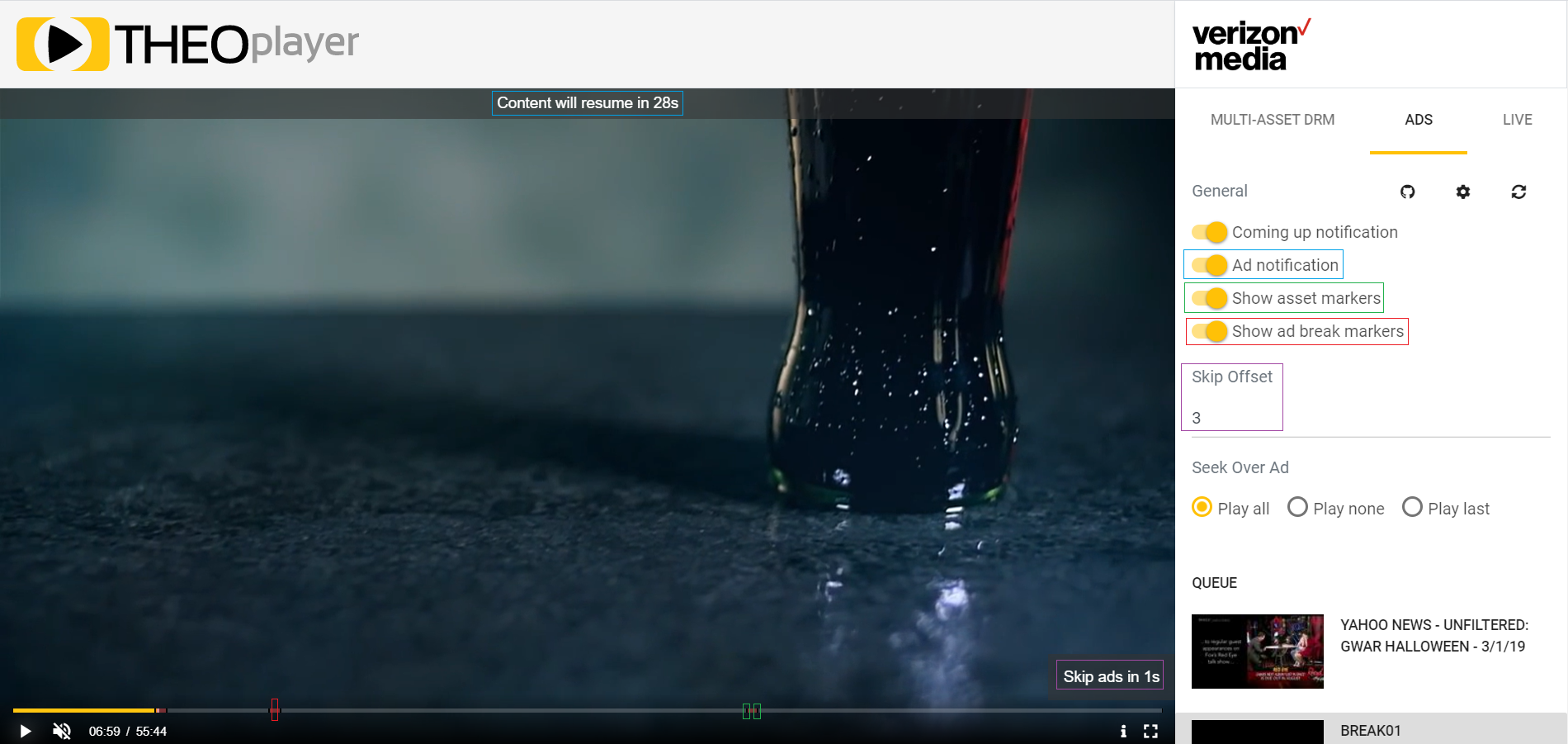Viewport: 1568px width, 744px height.
Task: Disable Coming up notification toggle
Action: (x=1210, y=232)
